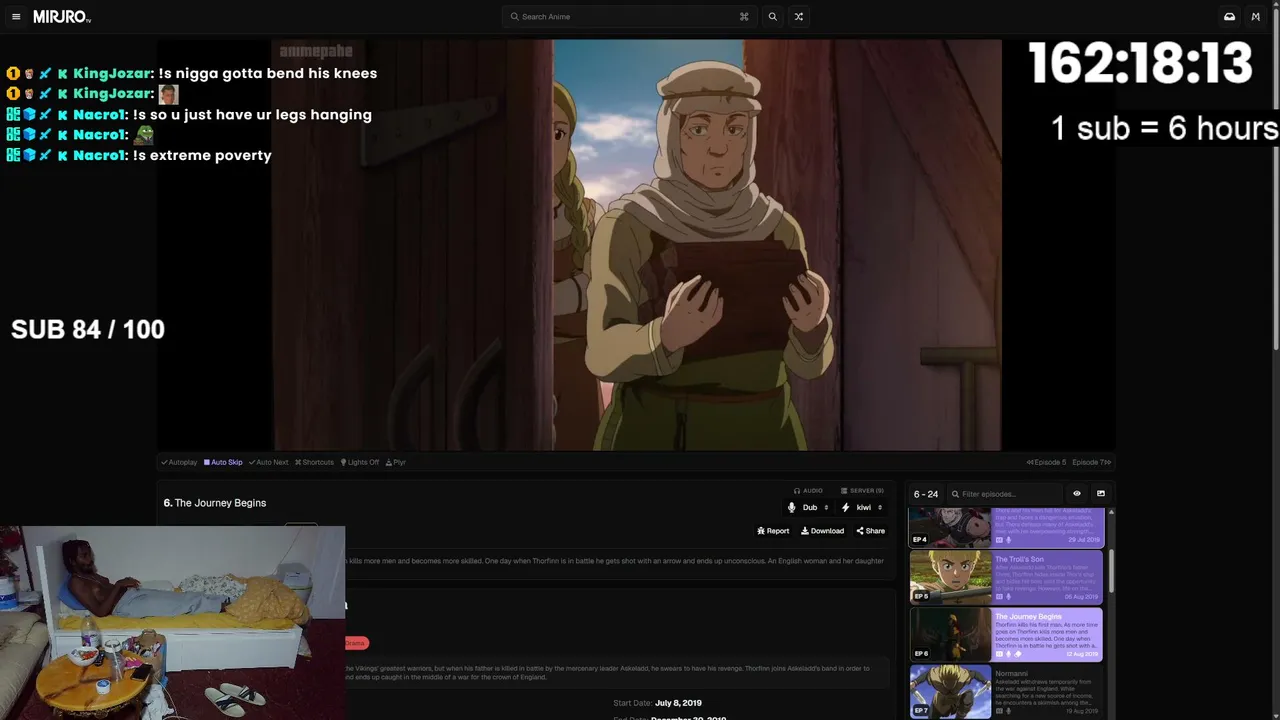Click the microphone icon on The Troll's Son card
Screen dimensions: 1280x720
point(1008,597)
